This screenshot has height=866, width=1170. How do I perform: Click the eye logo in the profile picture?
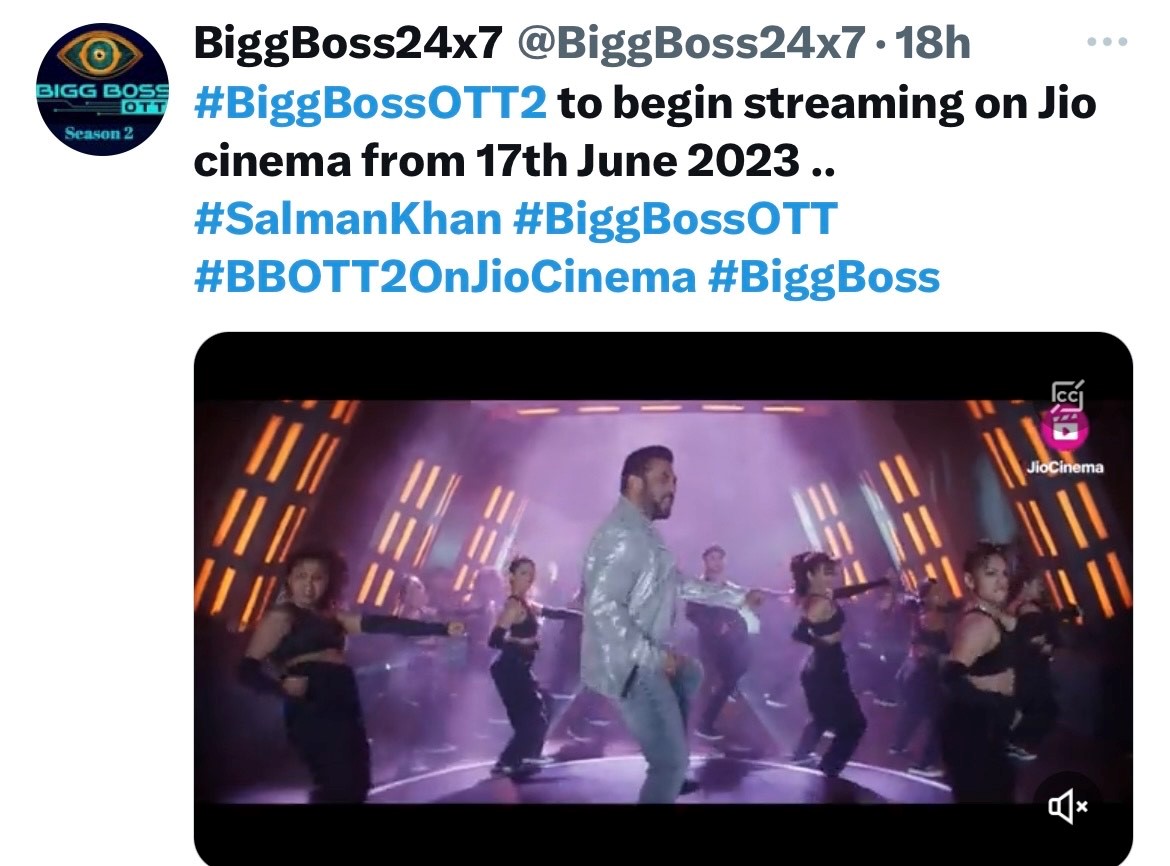(100, 57)
